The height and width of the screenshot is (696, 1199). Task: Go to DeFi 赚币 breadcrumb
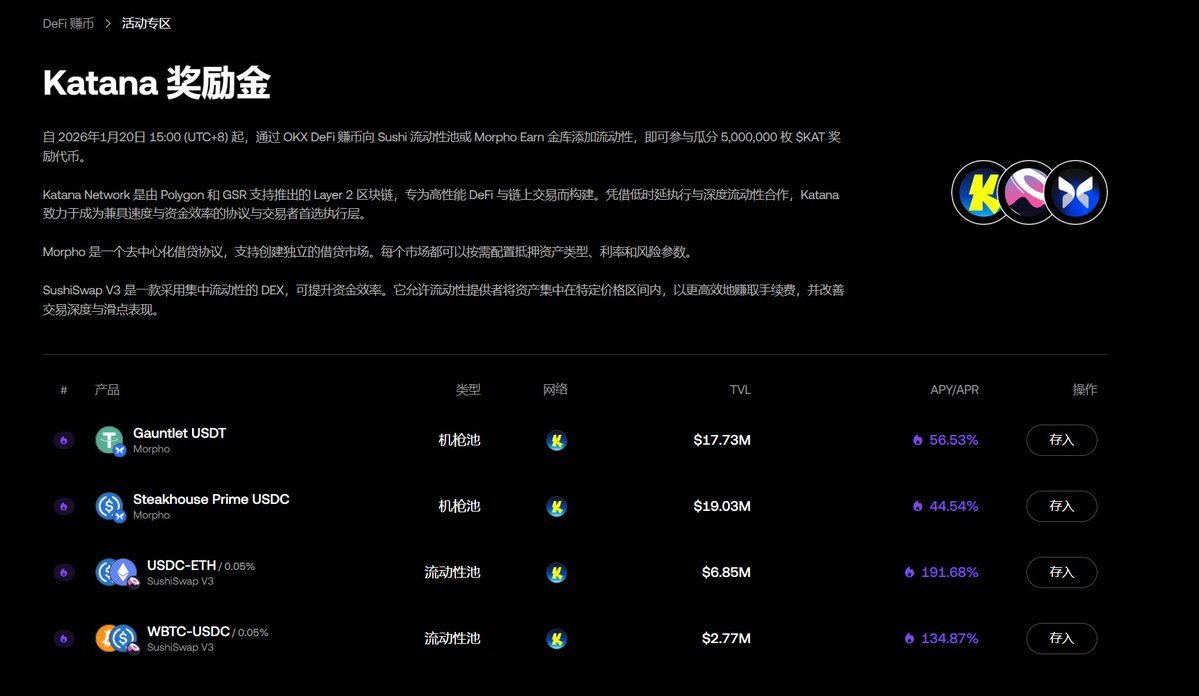(x=68, y=23)
